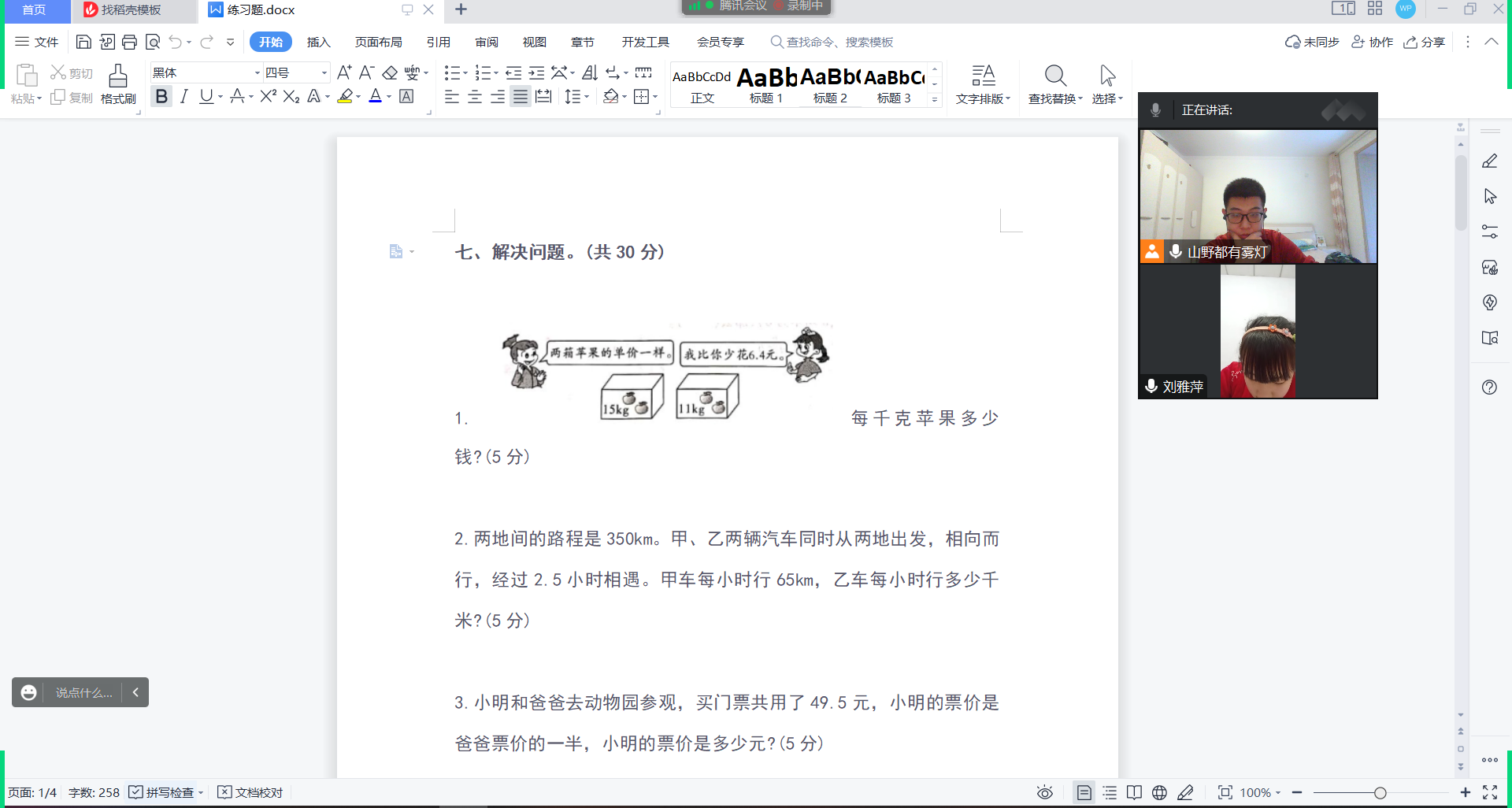
Task: Open zoom level 100% dropdown
Action: pyautogui.click(x=1260, y=792)
